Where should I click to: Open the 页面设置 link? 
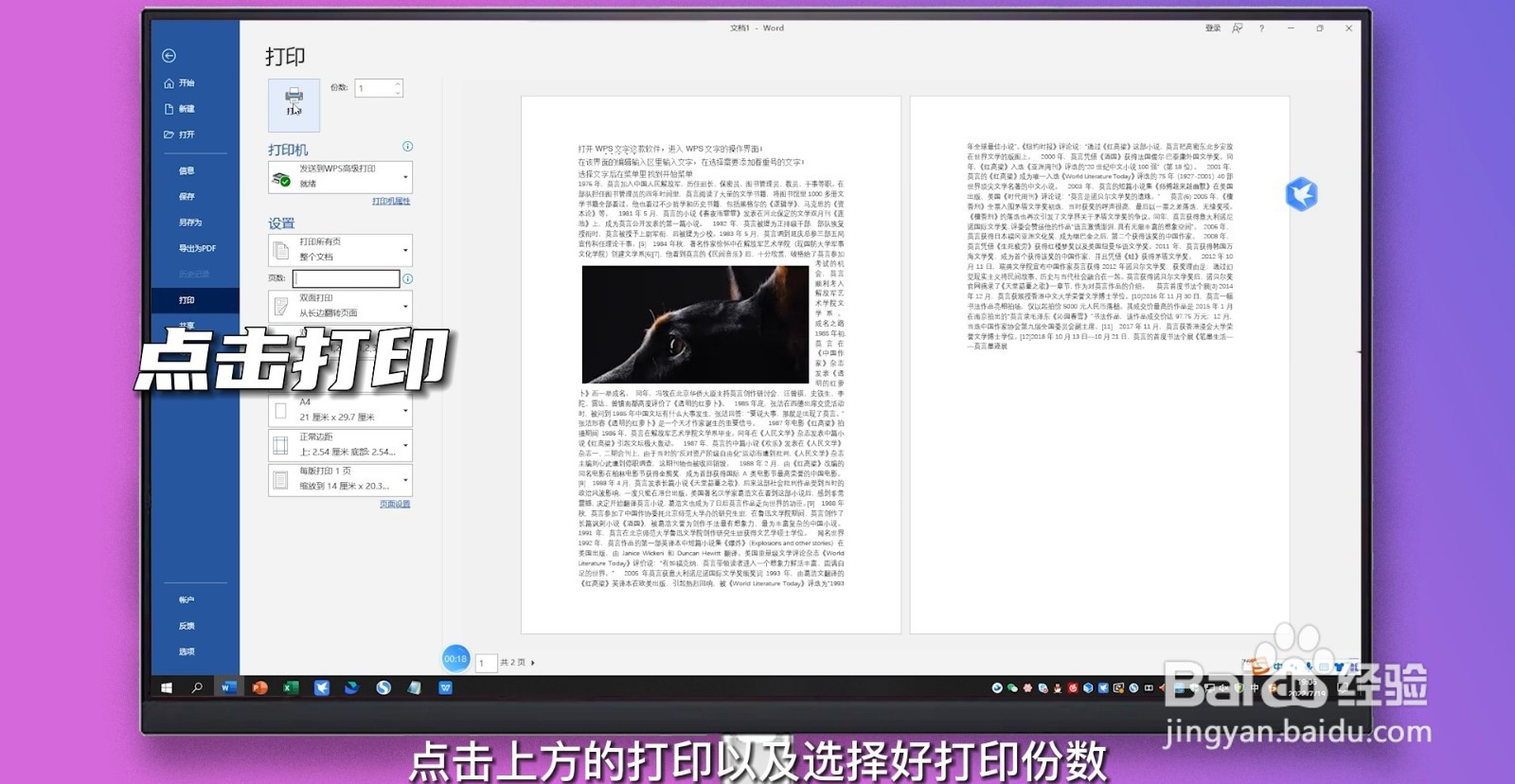[395, 504]
